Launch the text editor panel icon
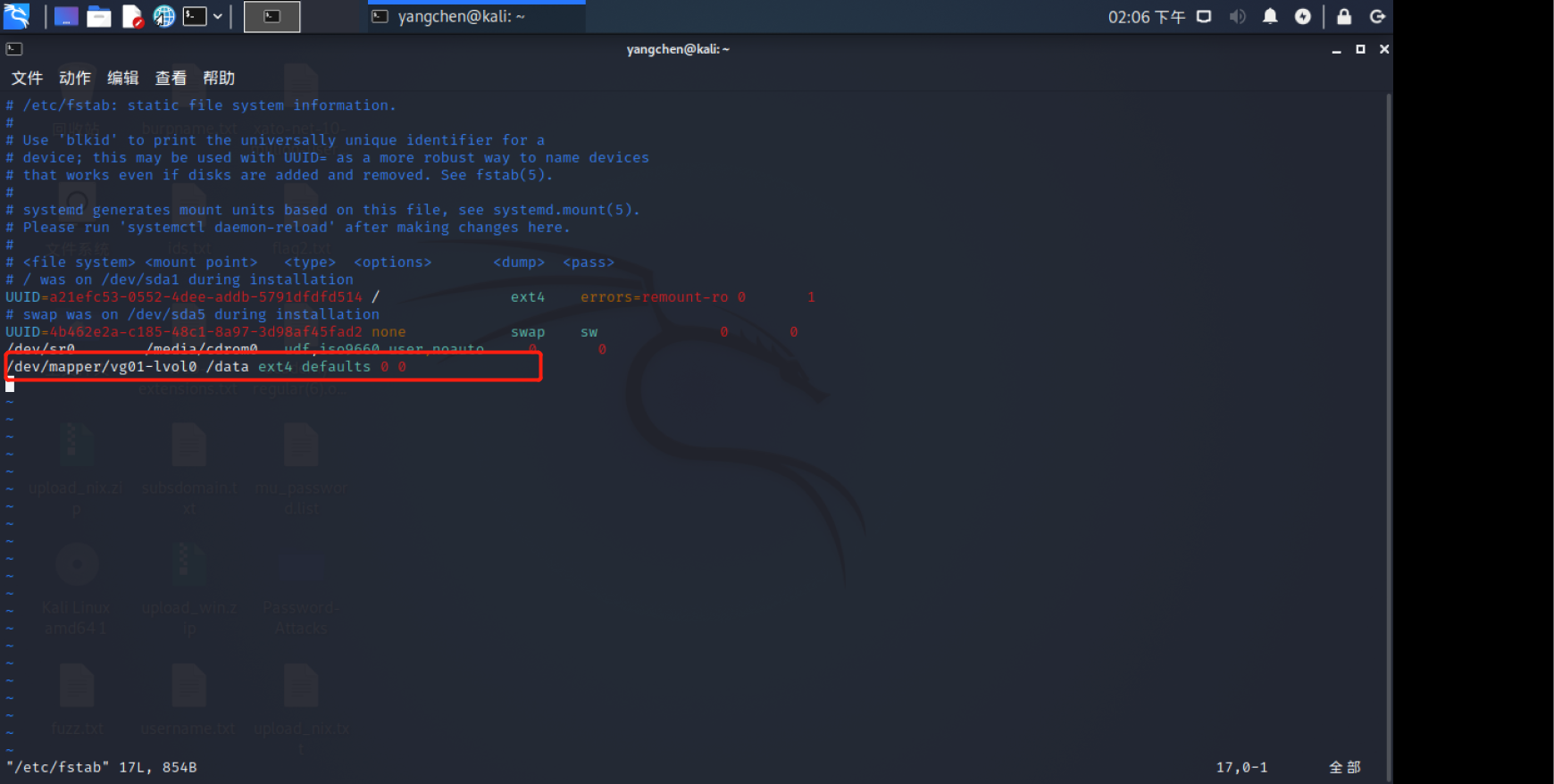This screenshot has width=1554, height=784. (132, 16)
